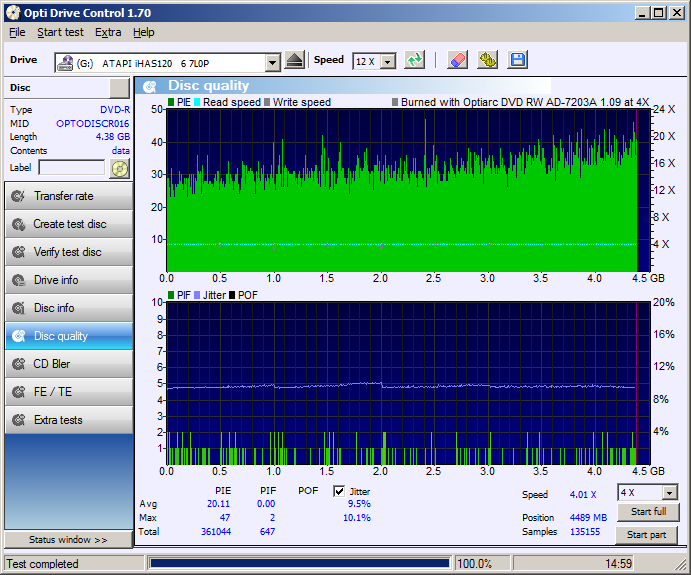The width and height of the screenshot is (691, 575).
Task: Click the Verify test disc icon
Action: coord(19,252)
